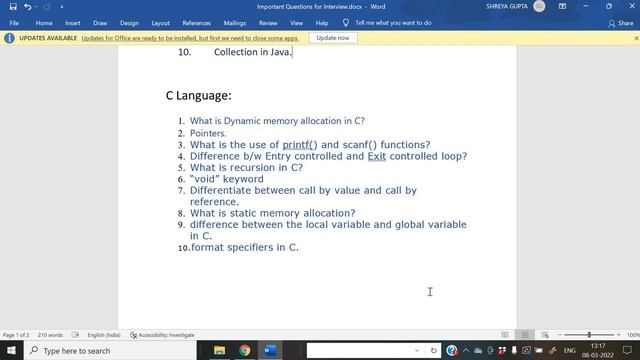Open the Office updates message link
This screenshot has width=640, height=360.
point(190,38)
